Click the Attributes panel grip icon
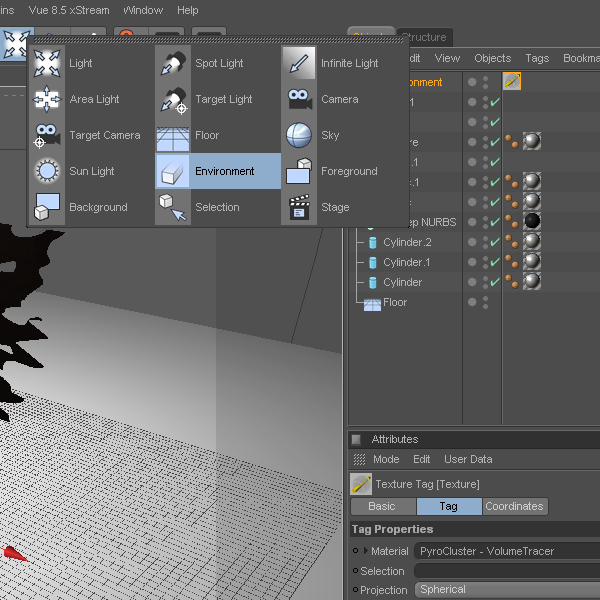 pos(359,459)
